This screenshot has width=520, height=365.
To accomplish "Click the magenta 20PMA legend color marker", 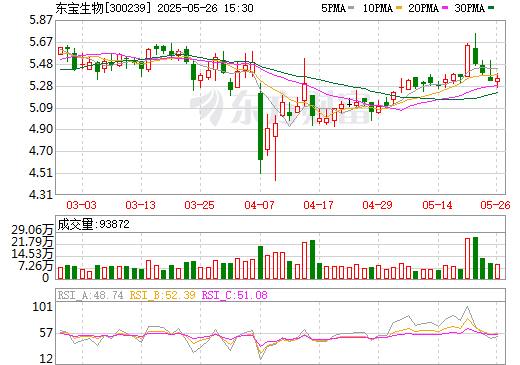I will click(x=445, y=8).
